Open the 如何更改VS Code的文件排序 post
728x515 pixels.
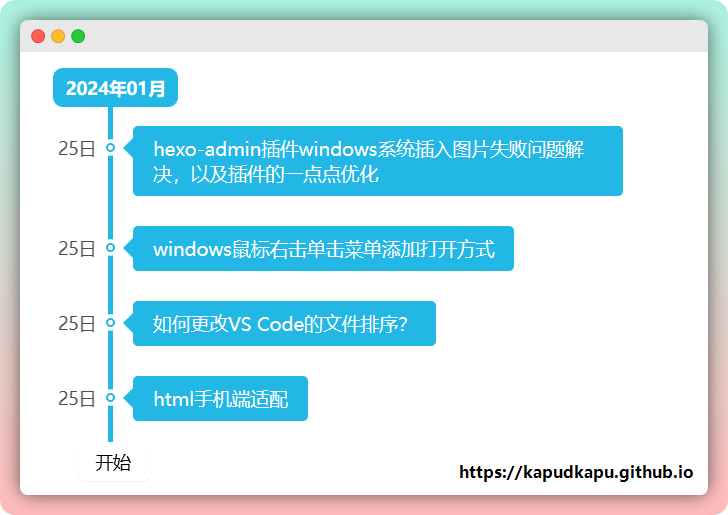[x=284, y=323]
